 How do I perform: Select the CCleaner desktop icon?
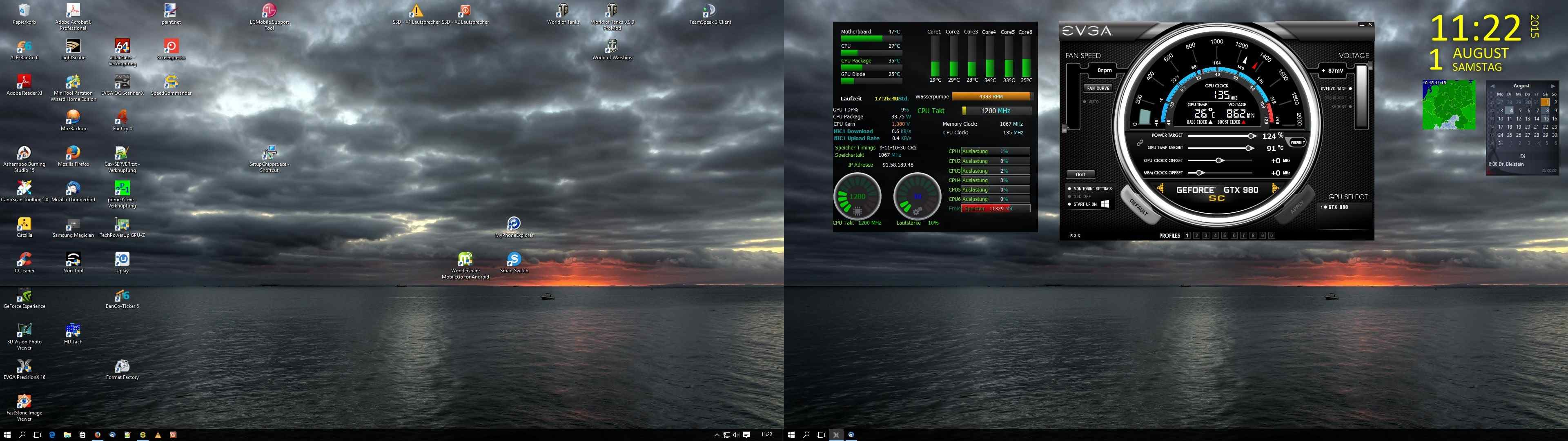pos(24,259)
